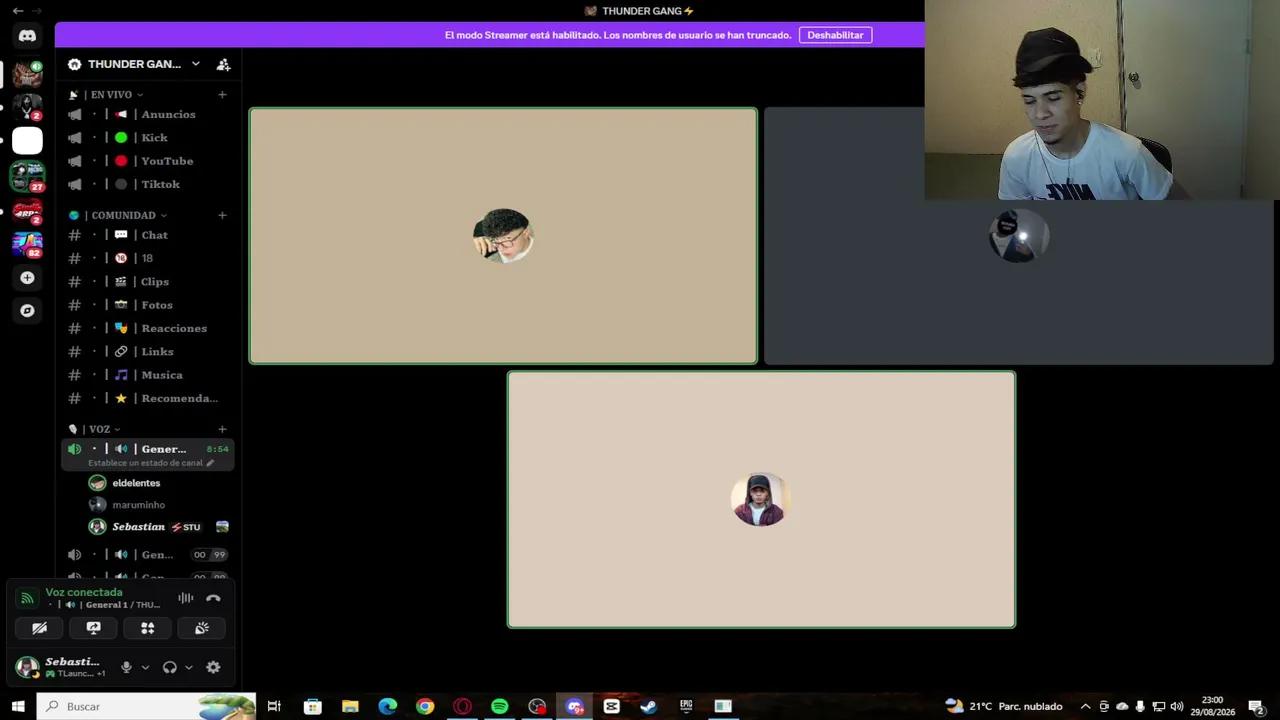The height and width of the screenshot is (720, 1280).
Task: Share your screen from voice panel
Action: click(x=93, y=628)
